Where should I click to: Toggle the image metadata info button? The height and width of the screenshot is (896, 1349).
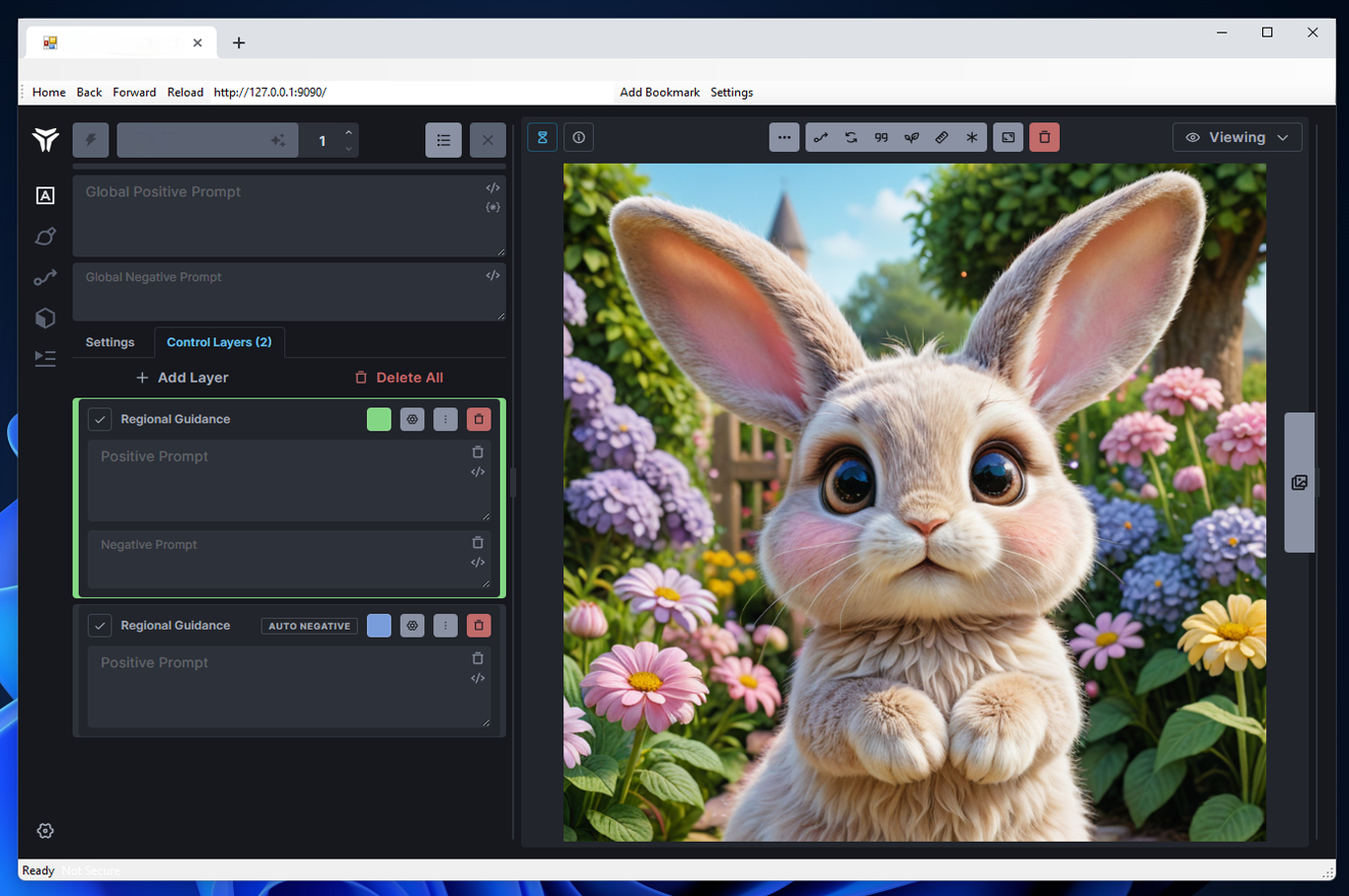click(x=578, y=137)
